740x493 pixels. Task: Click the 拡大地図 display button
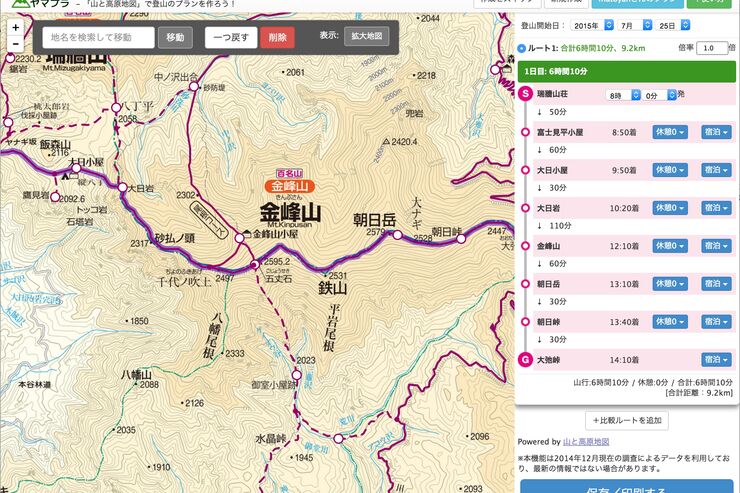(367, 36)
